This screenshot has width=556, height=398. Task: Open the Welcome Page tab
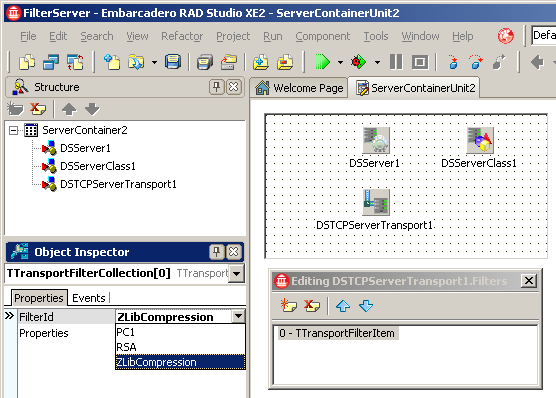click(x=299, y=88)
